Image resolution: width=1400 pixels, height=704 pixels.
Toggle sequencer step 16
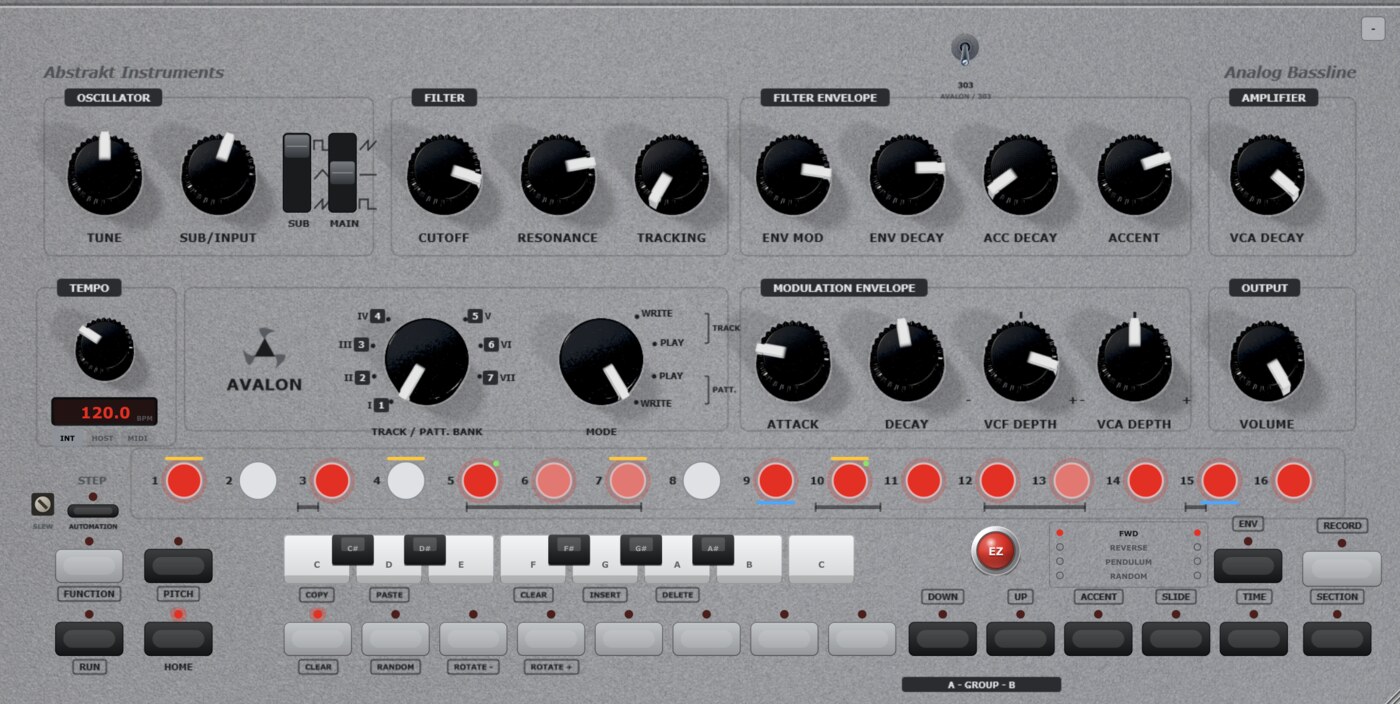click(1294, 481)
